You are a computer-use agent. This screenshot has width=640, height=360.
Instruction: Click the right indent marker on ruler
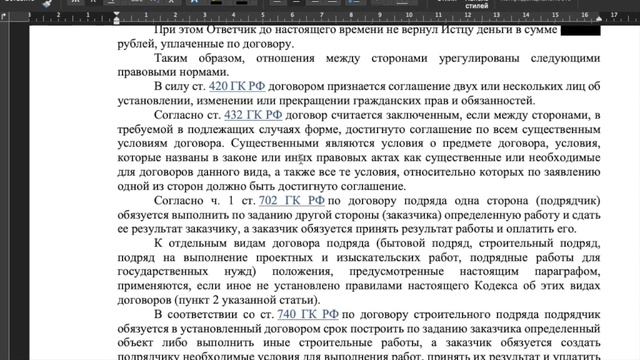599,19
